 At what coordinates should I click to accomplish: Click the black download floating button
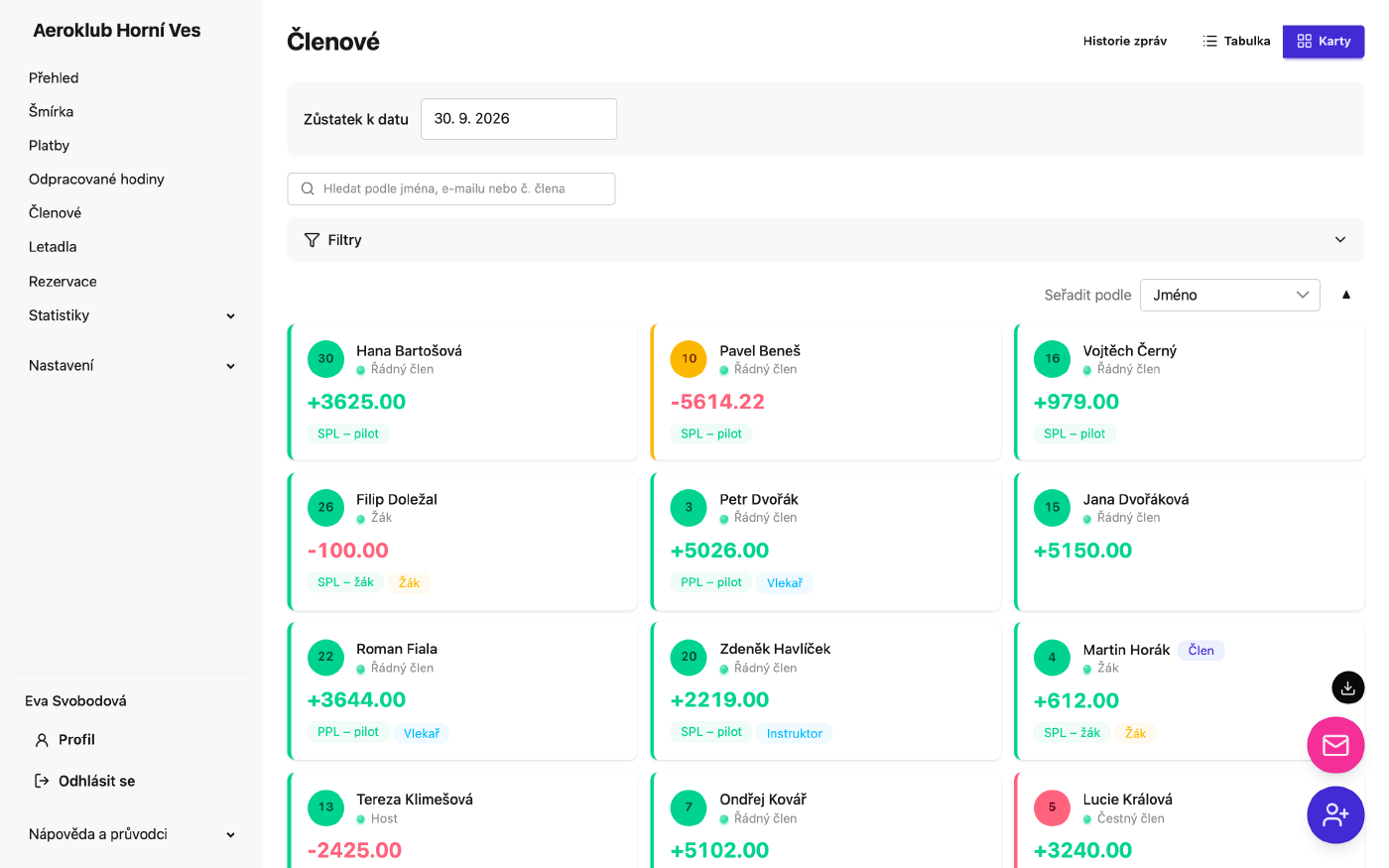(x=1347, y=687)
